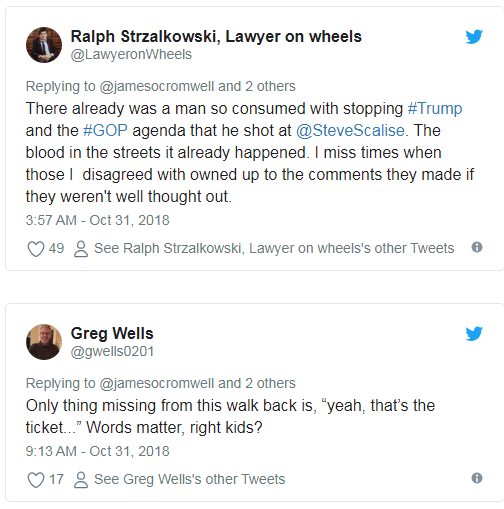See Greg Wells's other Tweets
The height and width of the screenshot is (509, 504).
click(x=190, y=479)
